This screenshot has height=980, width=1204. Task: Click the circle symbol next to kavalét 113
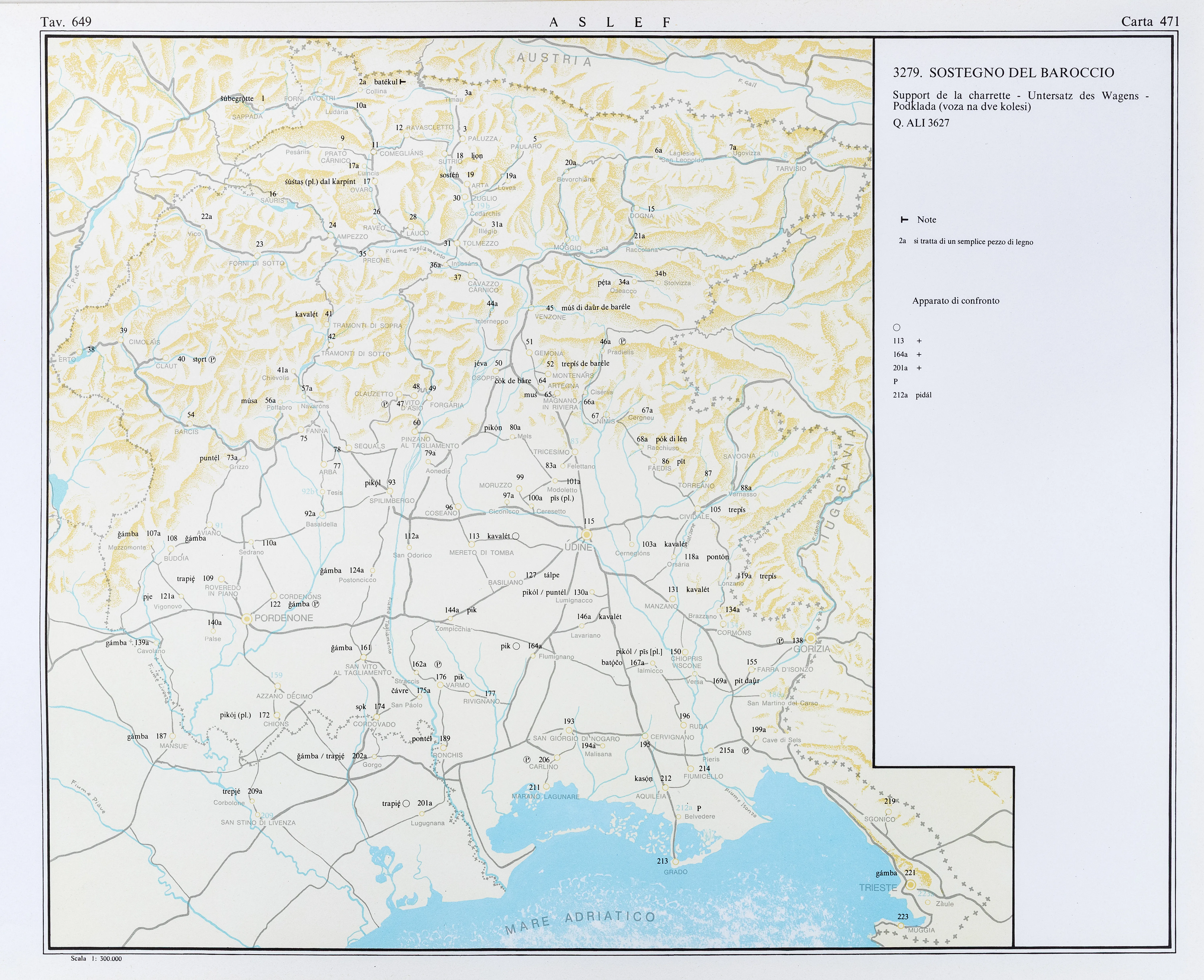(516, 536)
